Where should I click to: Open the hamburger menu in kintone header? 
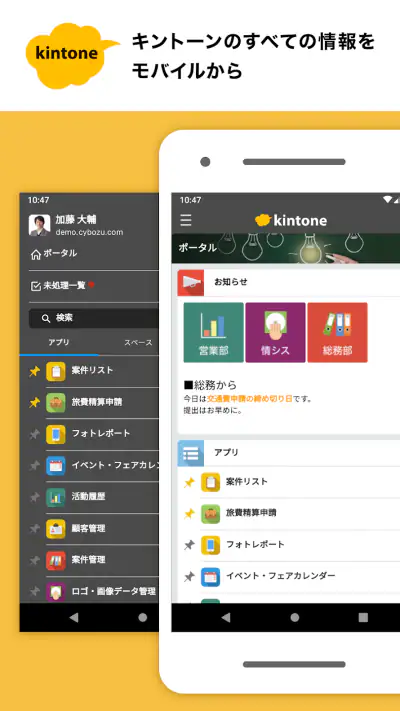coord(185,220)
